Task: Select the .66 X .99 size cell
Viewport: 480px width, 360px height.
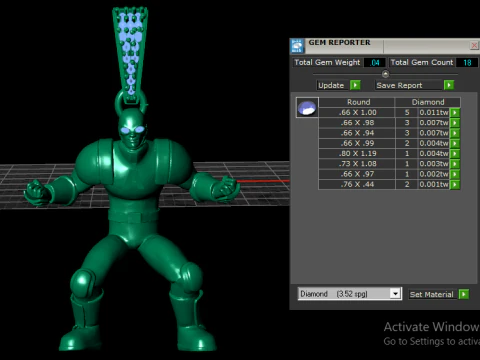Action: point(357,144)
